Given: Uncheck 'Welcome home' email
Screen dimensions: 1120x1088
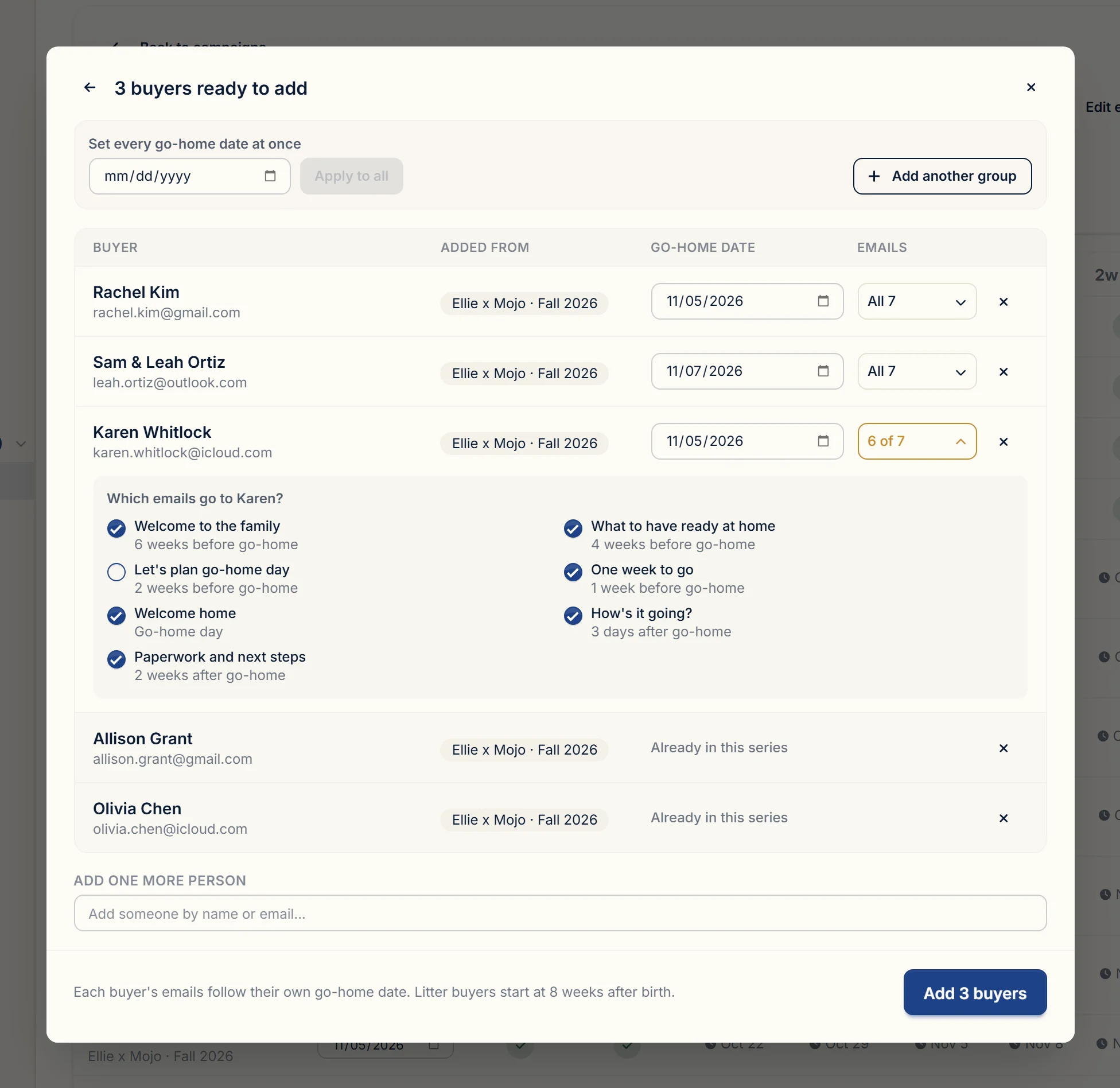Looking at the screenshot, I should [116, 616].
